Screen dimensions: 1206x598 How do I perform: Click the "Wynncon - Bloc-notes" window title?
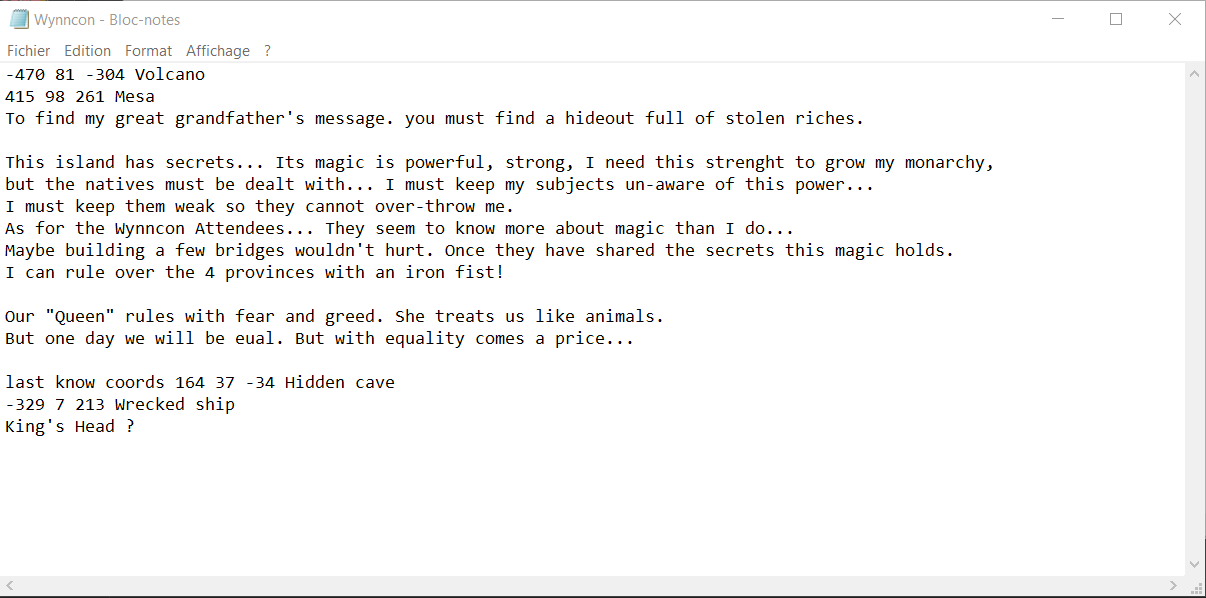107,19
